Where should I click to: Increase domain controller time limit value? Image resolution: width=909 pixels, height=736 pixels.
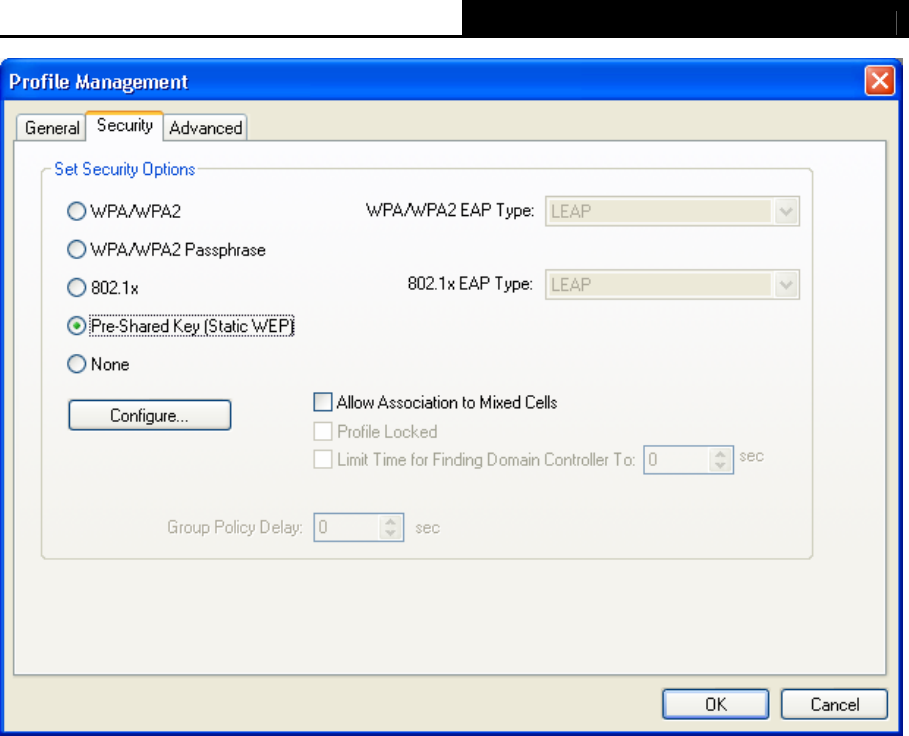(x=721, y=454)
